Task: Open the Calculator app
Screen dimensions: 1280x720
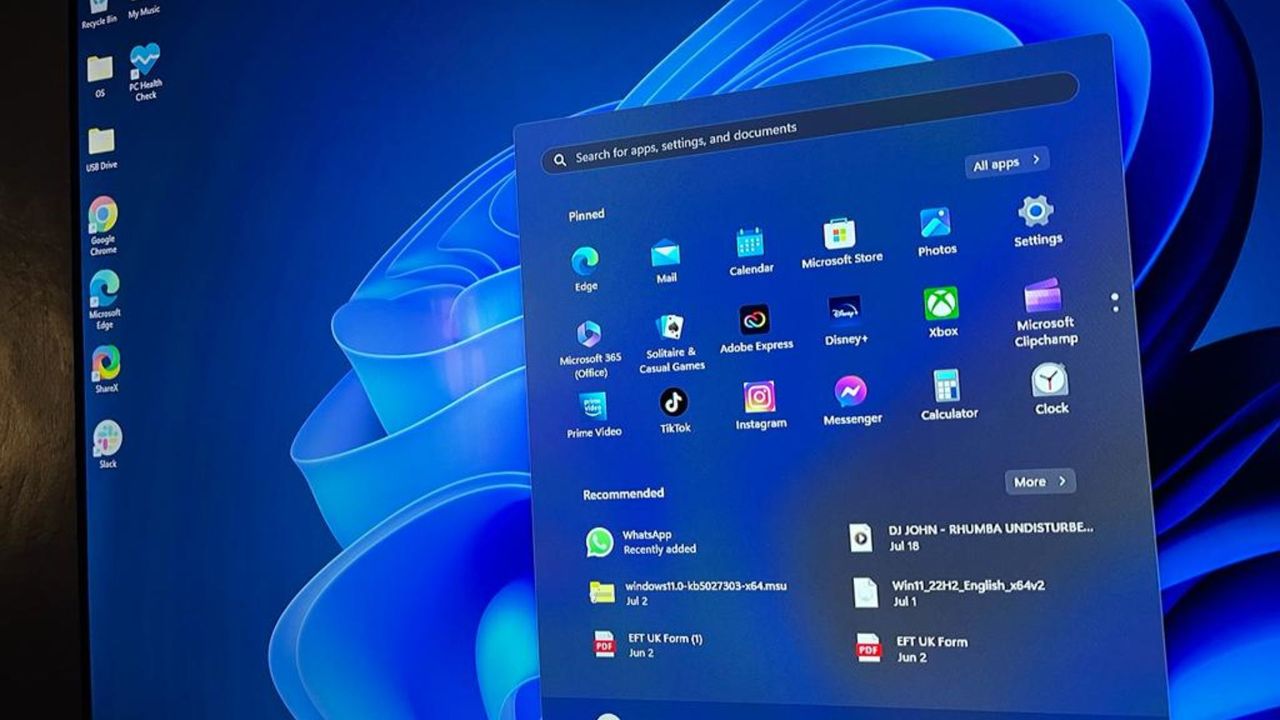Action: pos(948,394)
